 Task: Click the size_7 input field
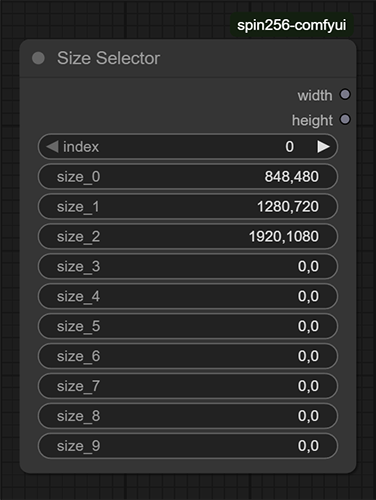click(188, 386)
